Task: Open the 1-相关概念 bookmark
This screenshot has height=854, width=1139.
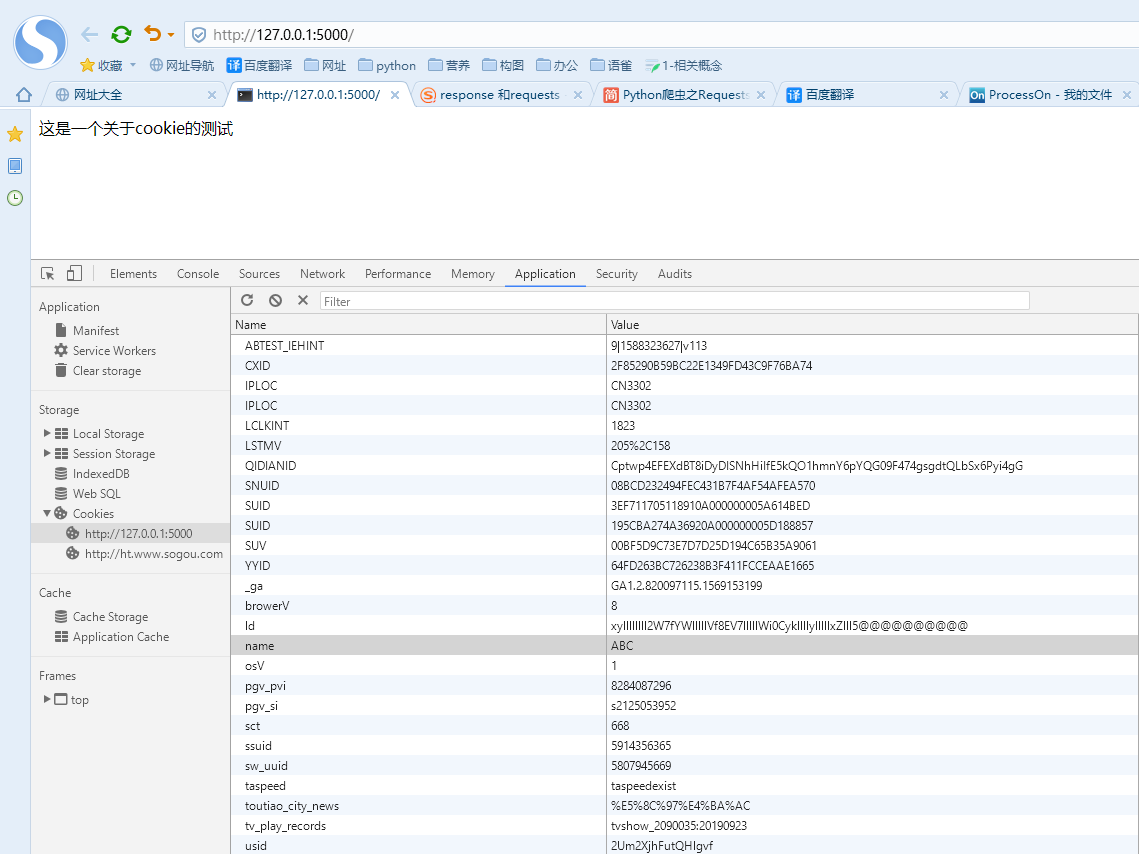Action: click(684, 65)
